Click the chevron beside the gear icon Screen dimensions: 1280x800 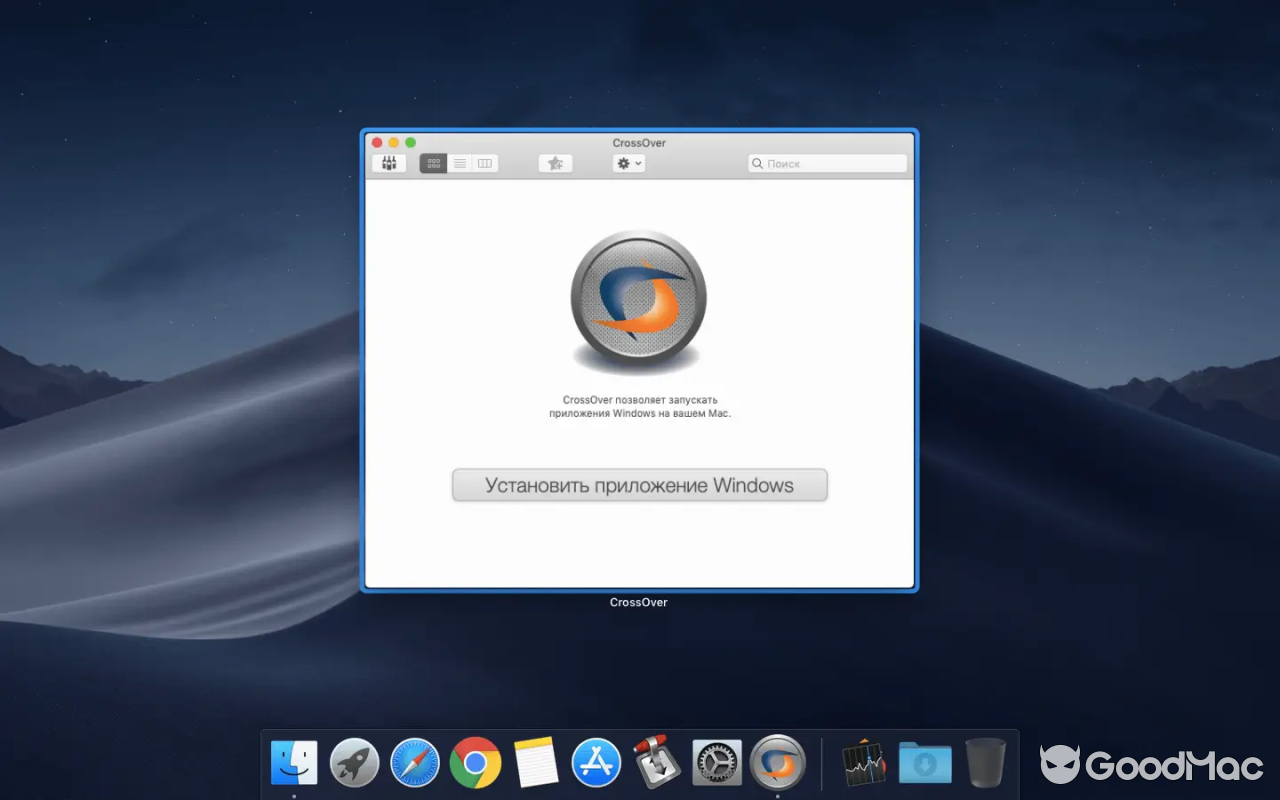637,163
